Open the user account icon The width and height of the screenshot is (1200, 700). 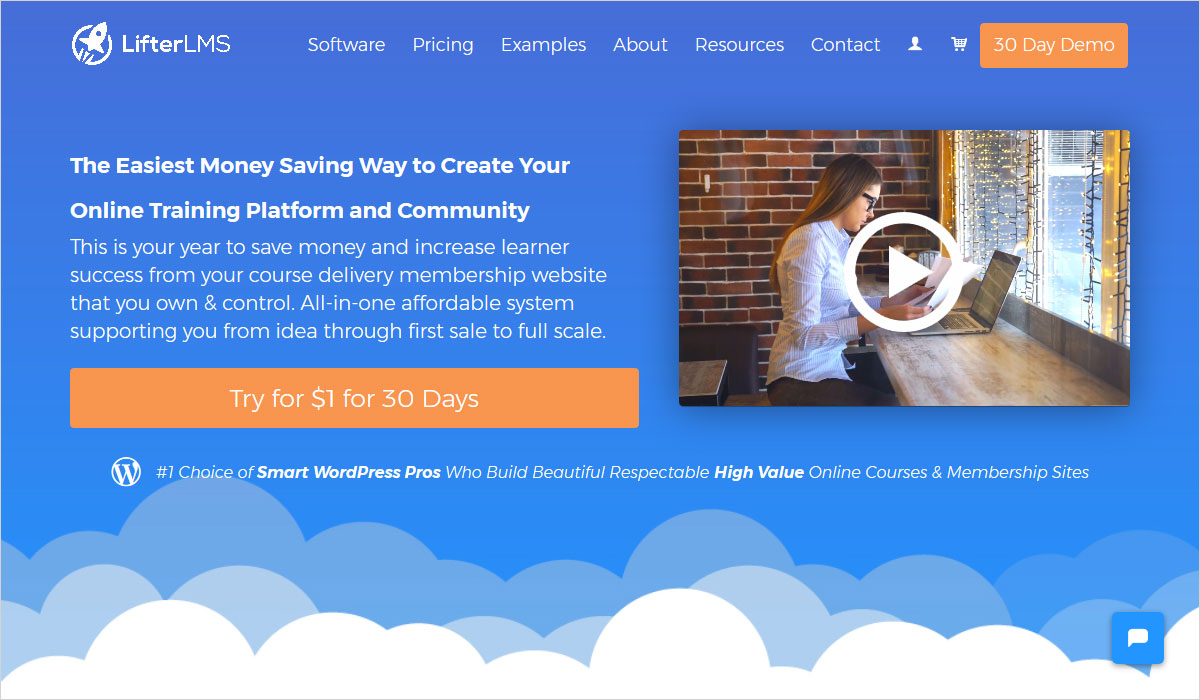click(x=915, y=45)
